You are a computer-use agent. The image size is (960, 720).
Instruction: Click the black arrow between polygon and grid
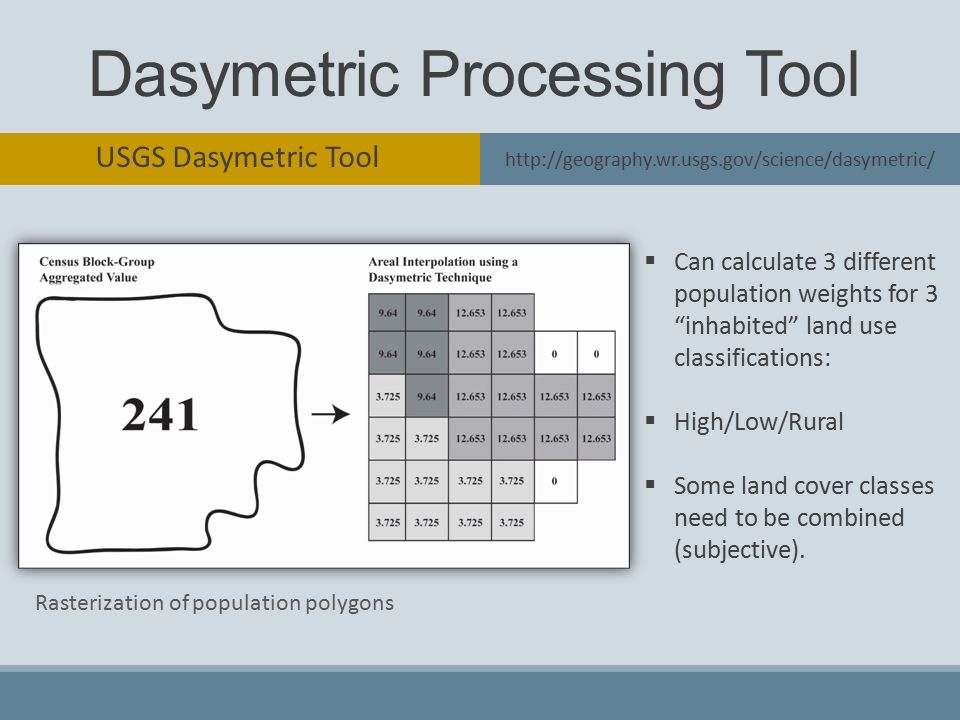[331, 414]
